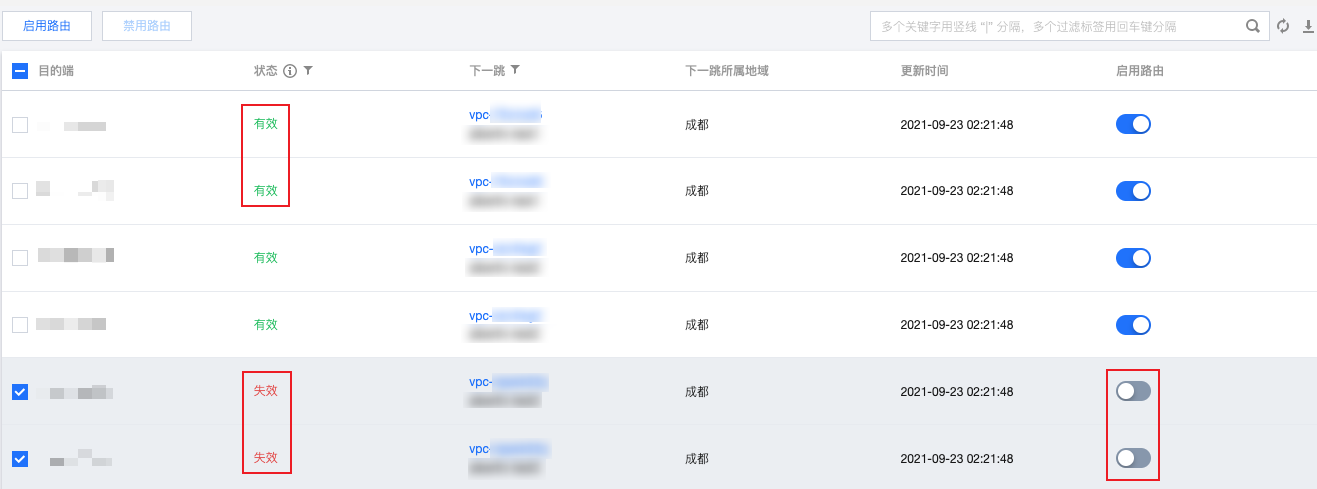Disable the first row's route switch
The height and width of the screenshot is (489, 1317).
click(x=1133, y=124)
